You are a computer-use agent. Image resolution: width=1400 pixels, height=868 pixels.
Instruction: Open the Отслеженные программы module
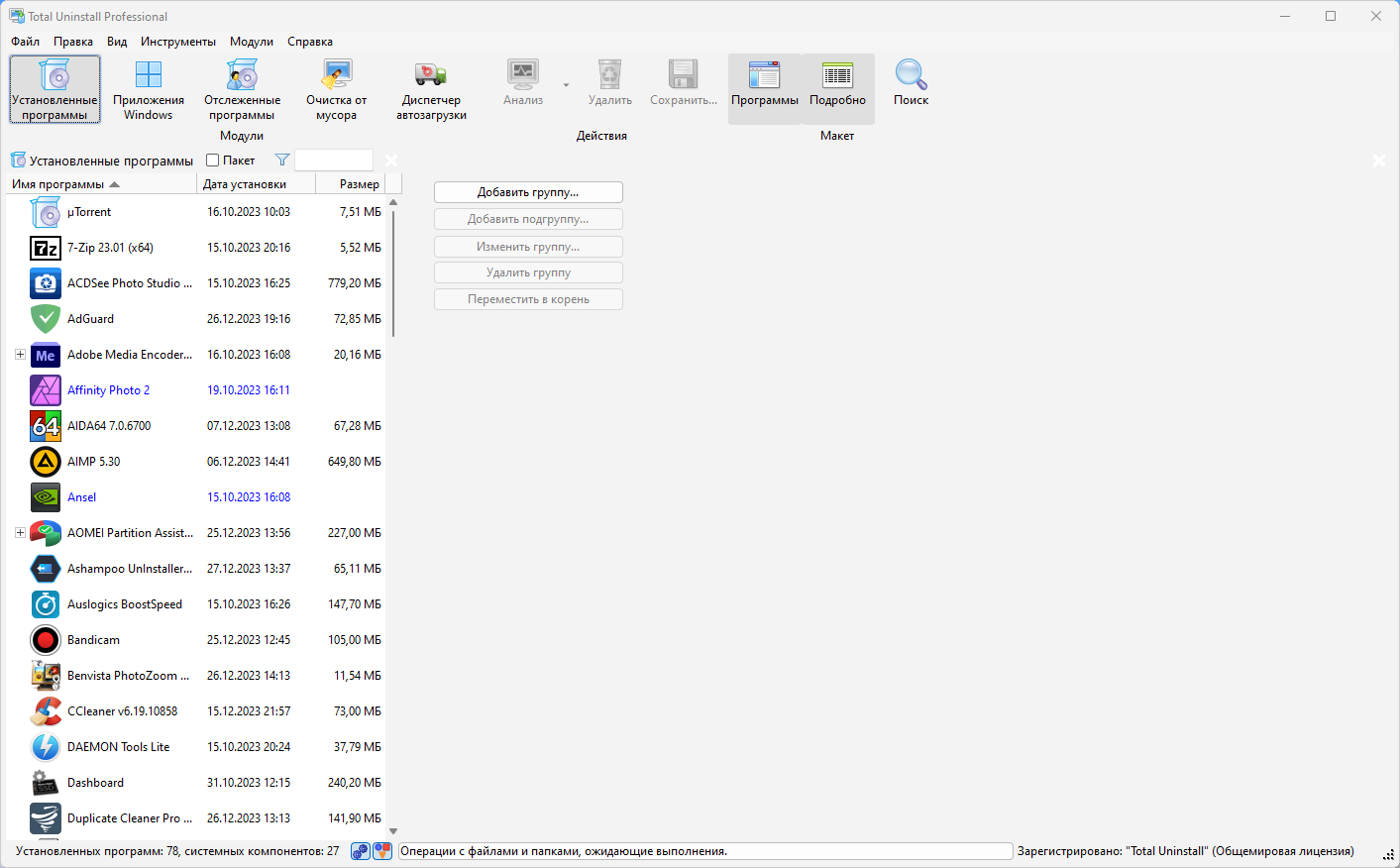pos(241,88)
